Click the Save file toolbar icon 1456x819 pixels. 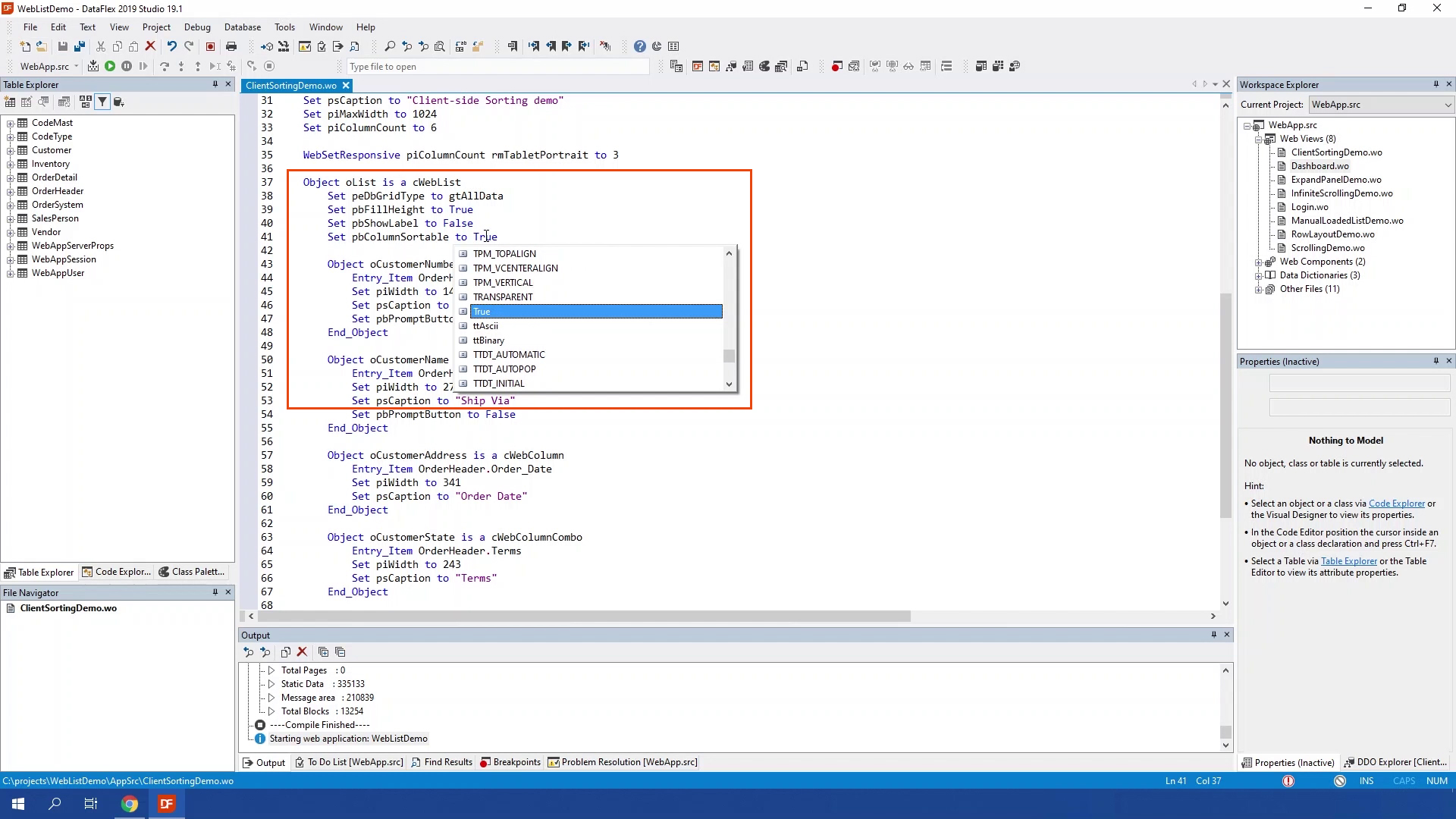click(63, 47)
